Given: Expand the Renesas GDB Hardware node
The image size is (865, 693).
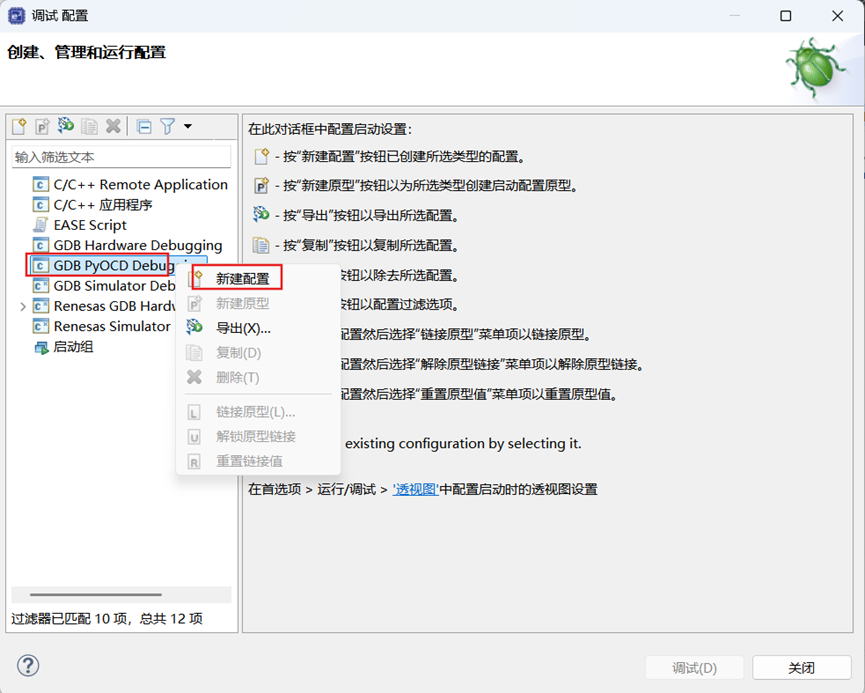Looking at the screenshot, I should [23, 306].
